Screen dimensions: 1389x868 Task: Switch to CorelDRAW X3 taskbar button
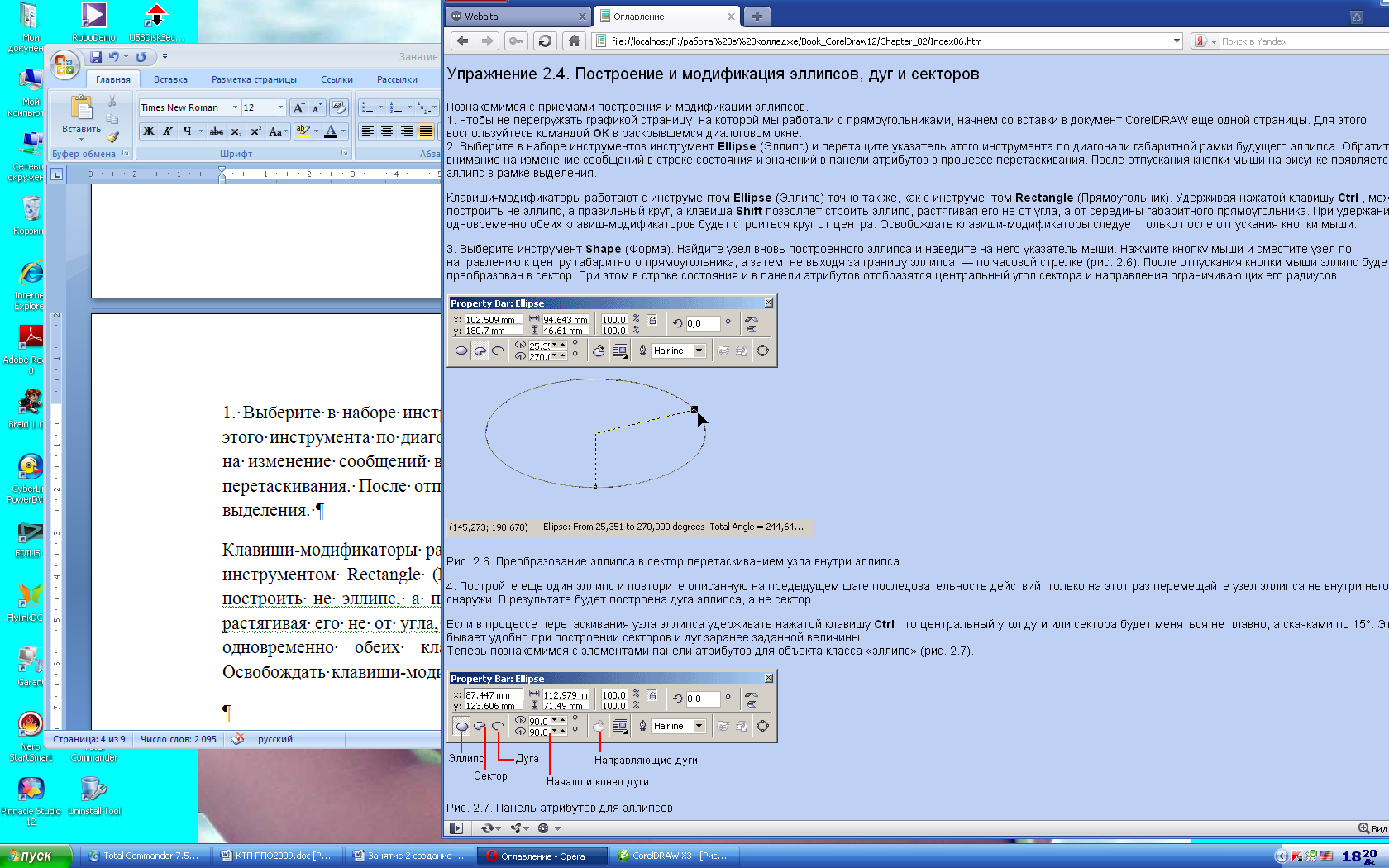point(674,856)
